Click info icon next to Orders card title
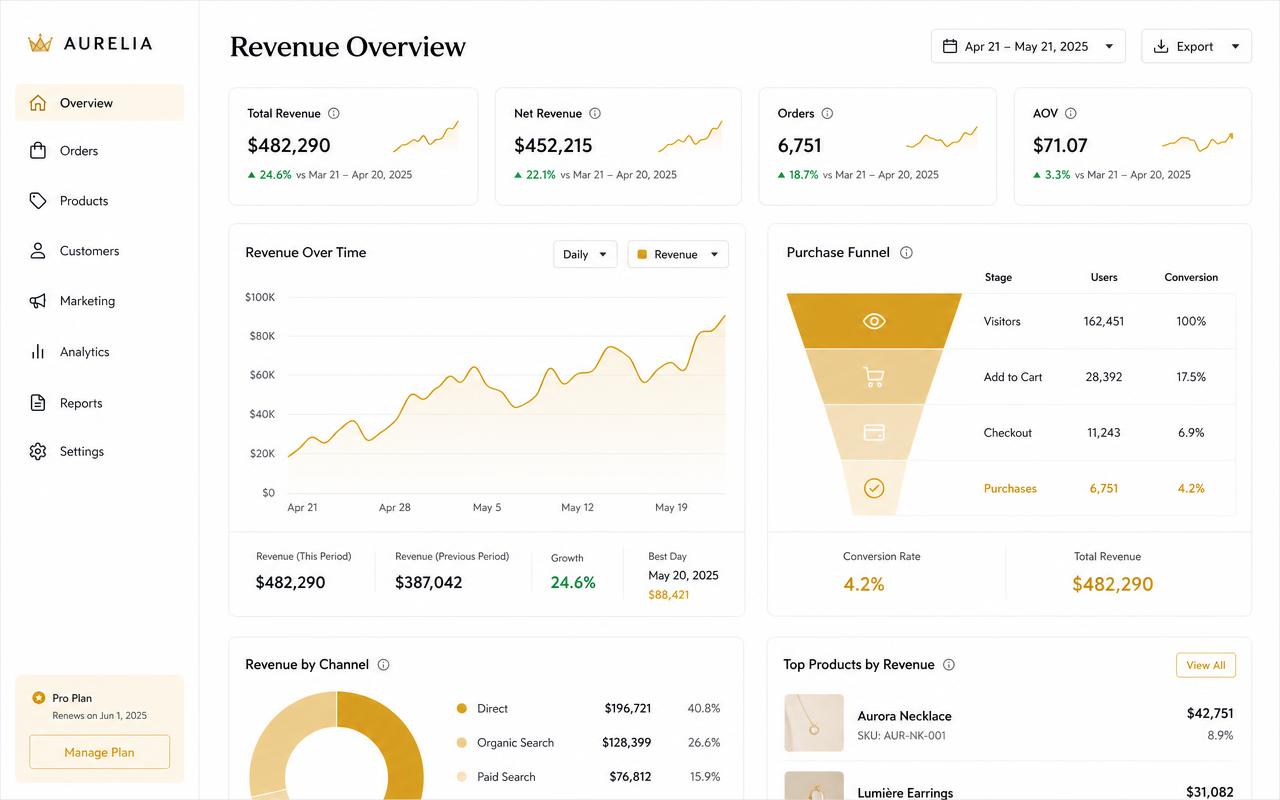 point(827,113)
